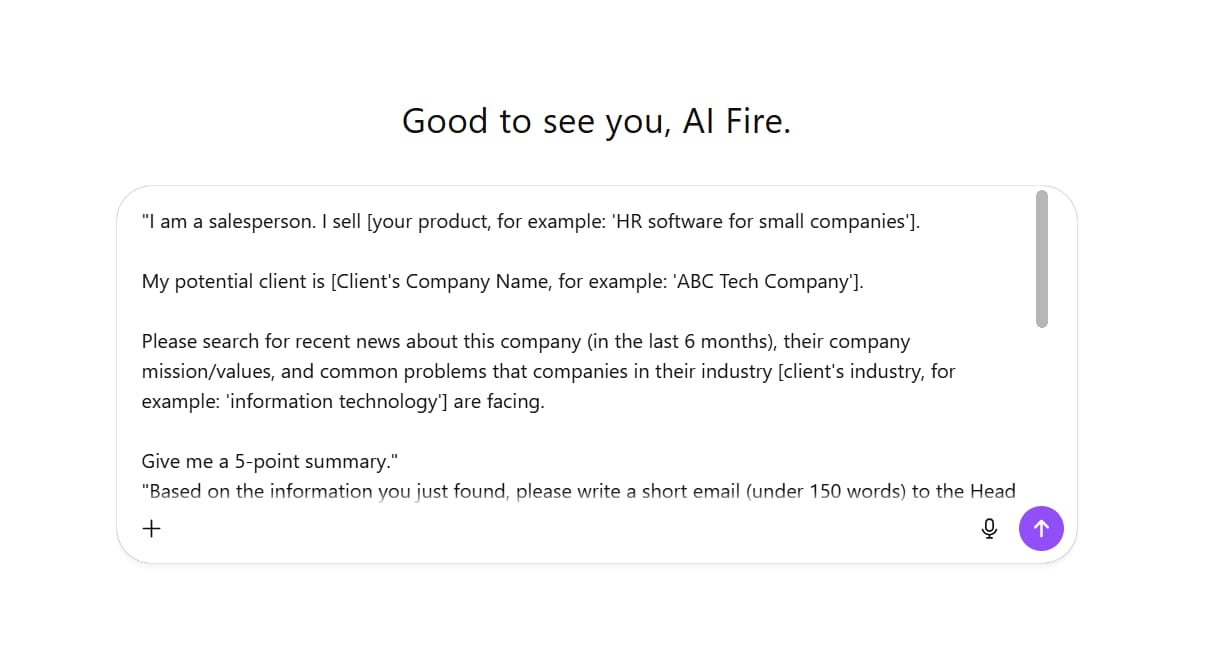Screen dimensions: 1215x658
Task: Click the "My potential client is" text
Action: pos(234,282)
